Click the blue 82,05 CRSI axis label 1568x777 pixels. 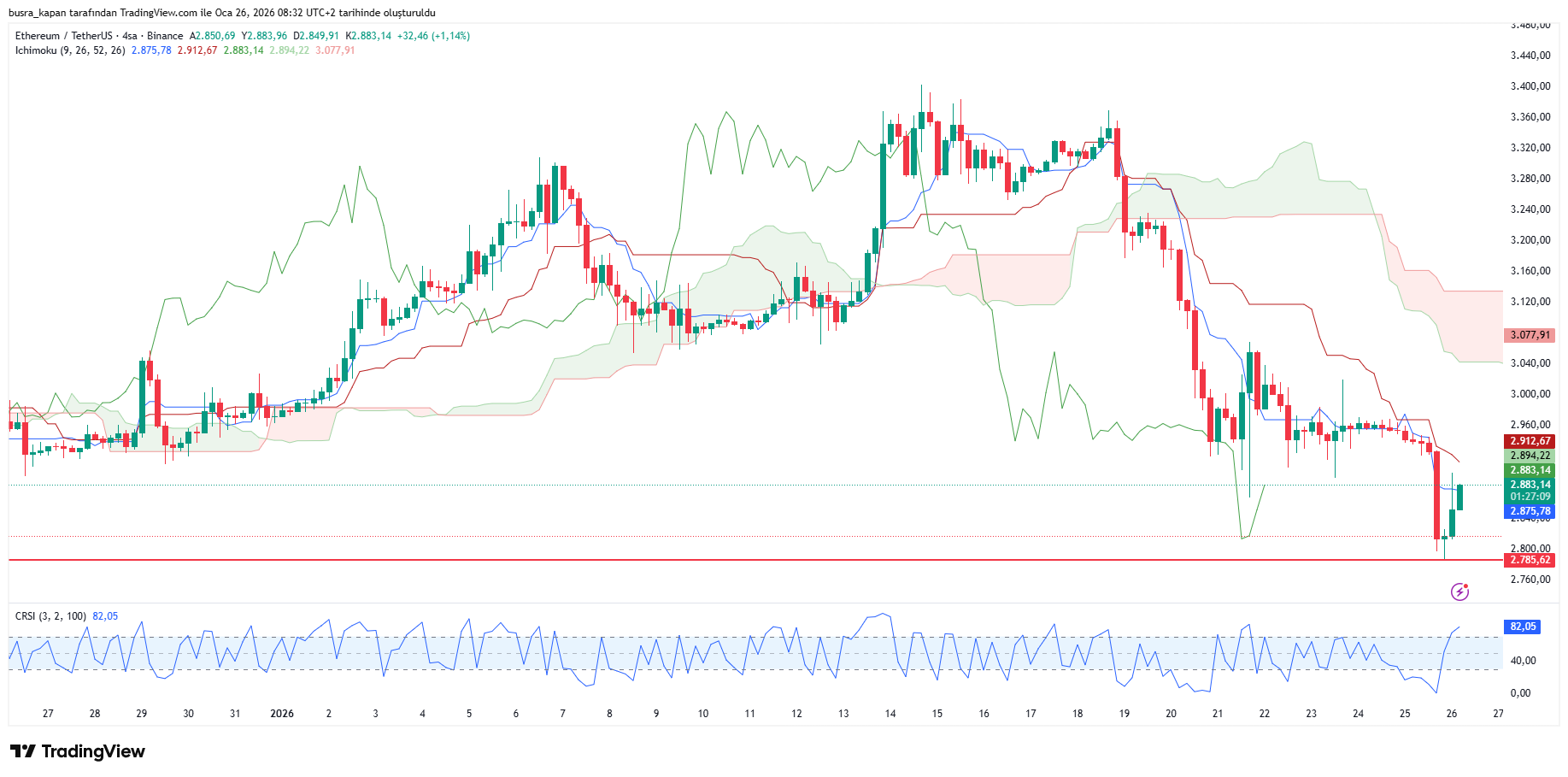click(x=1522, y=627)
